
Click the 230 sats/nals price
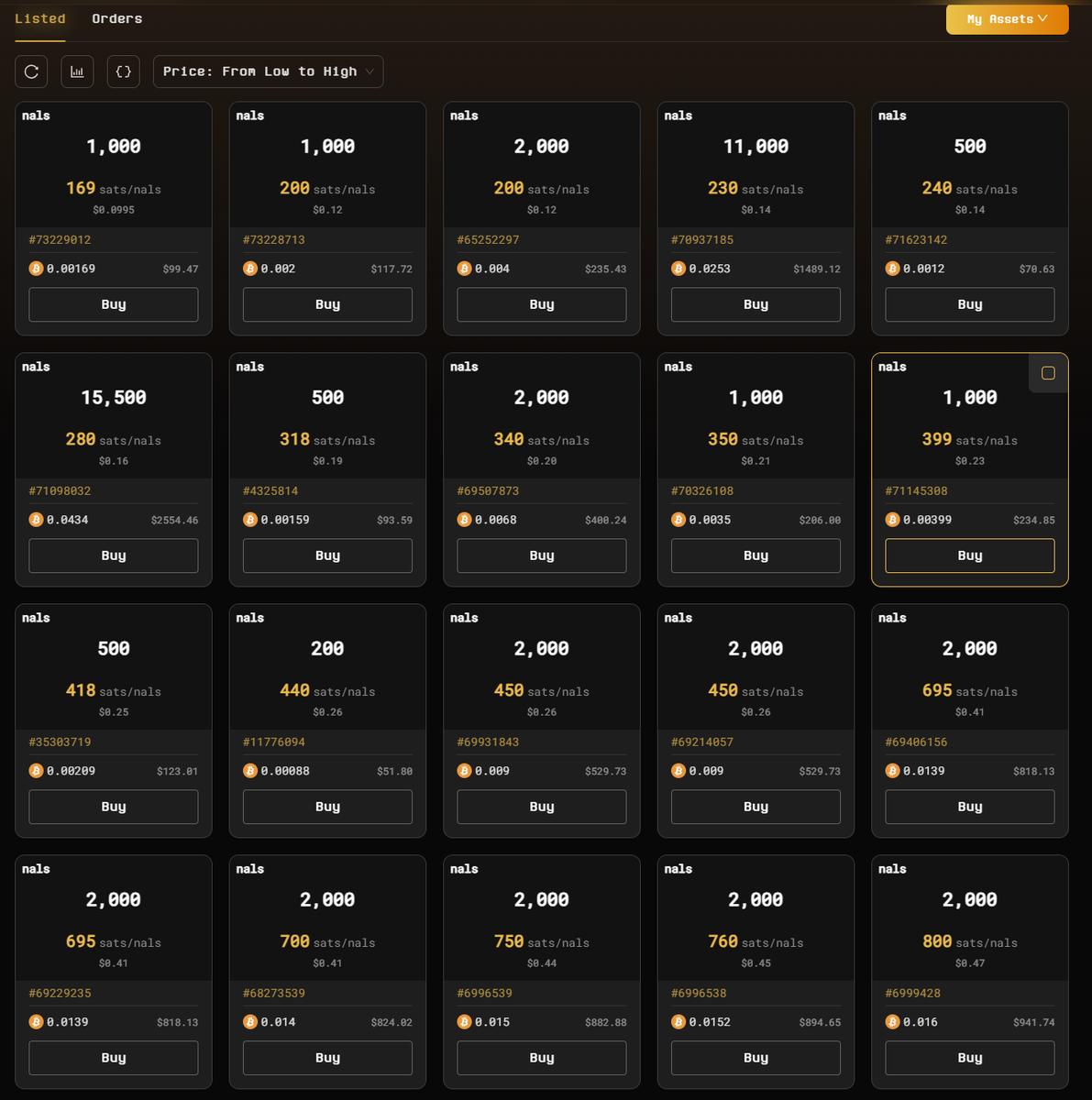coord(756,189)
